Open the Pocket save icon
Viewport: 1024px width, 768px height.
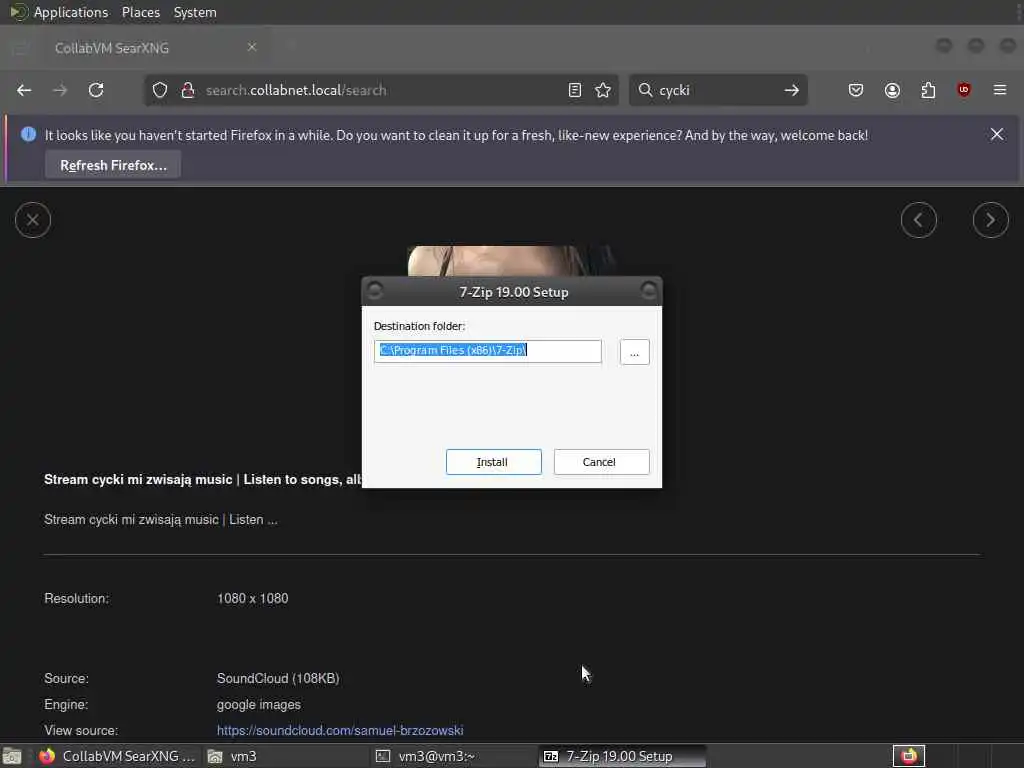pyautogui.click(x=856, y=90)
